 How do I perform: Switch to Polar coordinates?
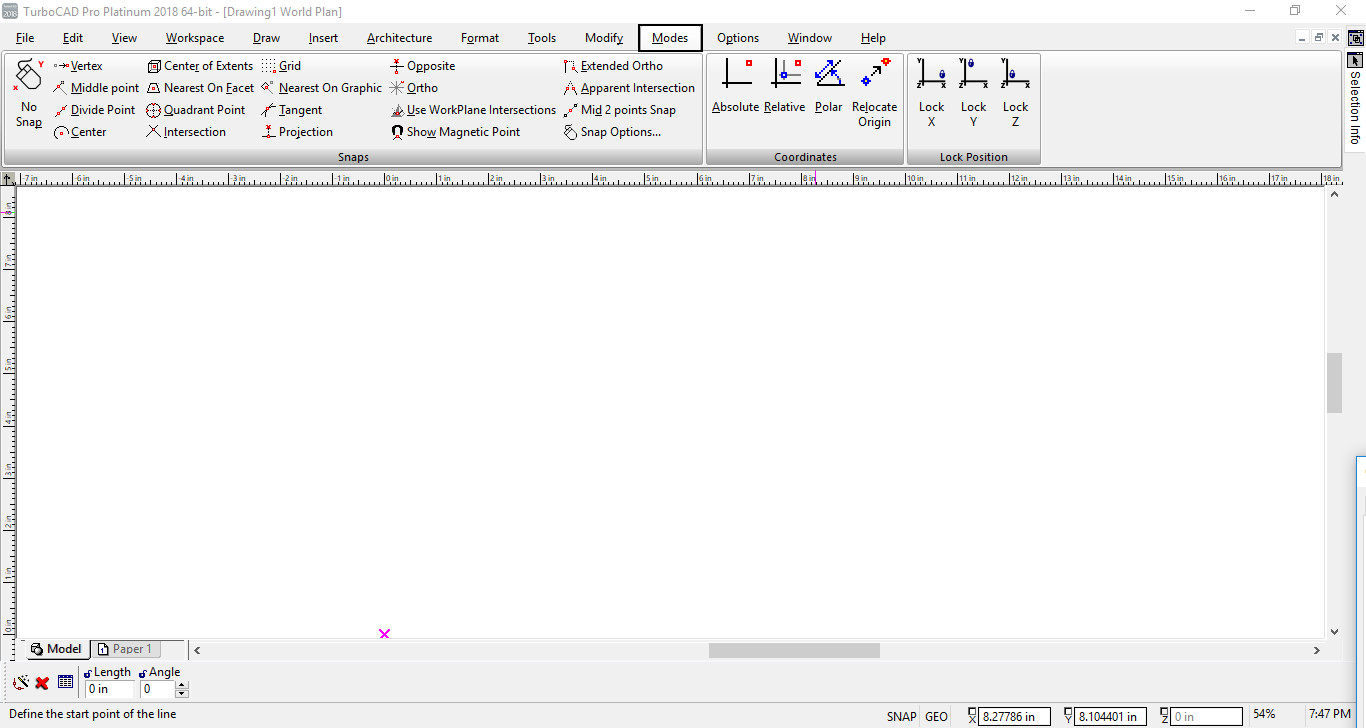[829, 86]
